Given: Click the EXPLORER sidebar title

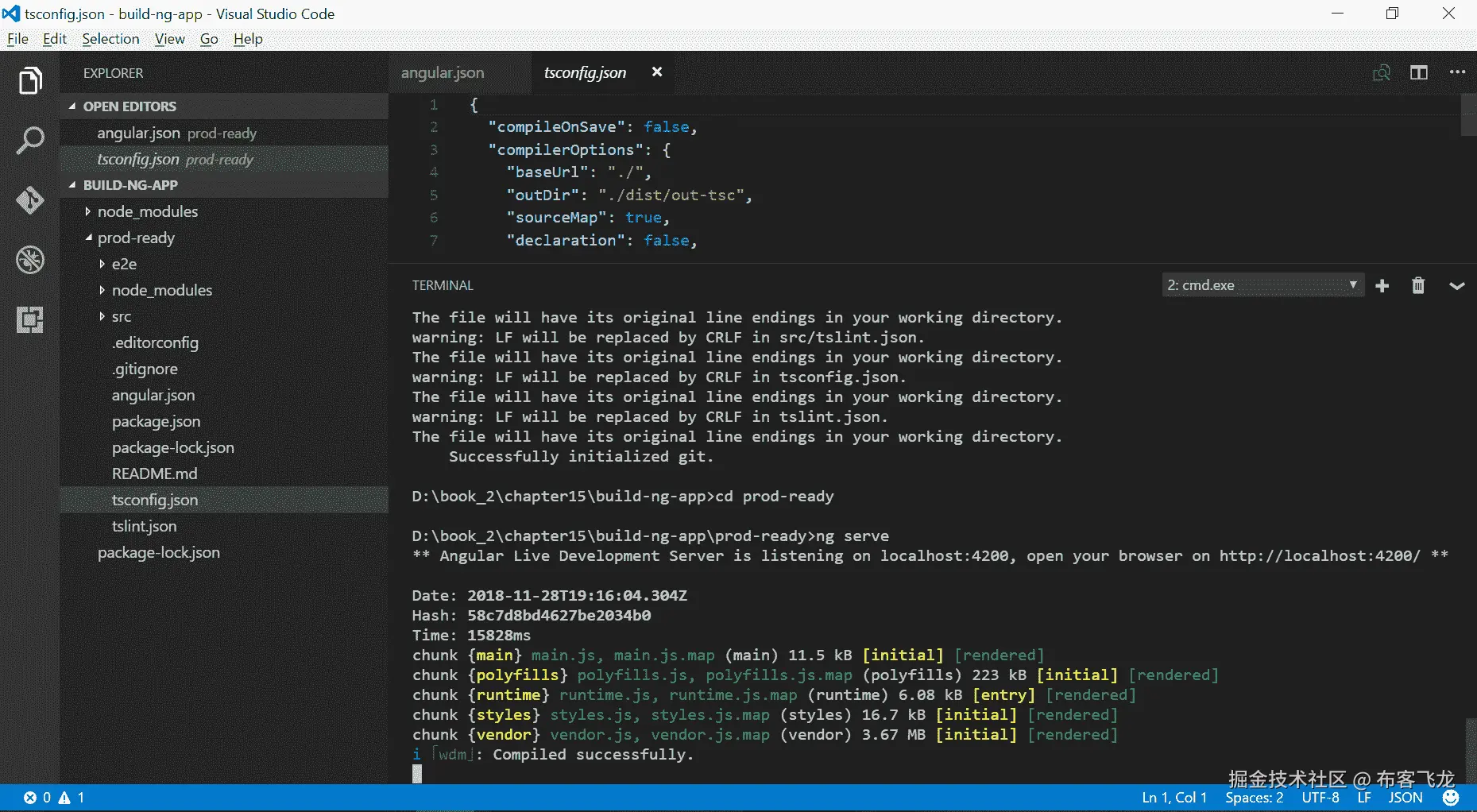Looking at the screenshot, I should click(114, 73).
